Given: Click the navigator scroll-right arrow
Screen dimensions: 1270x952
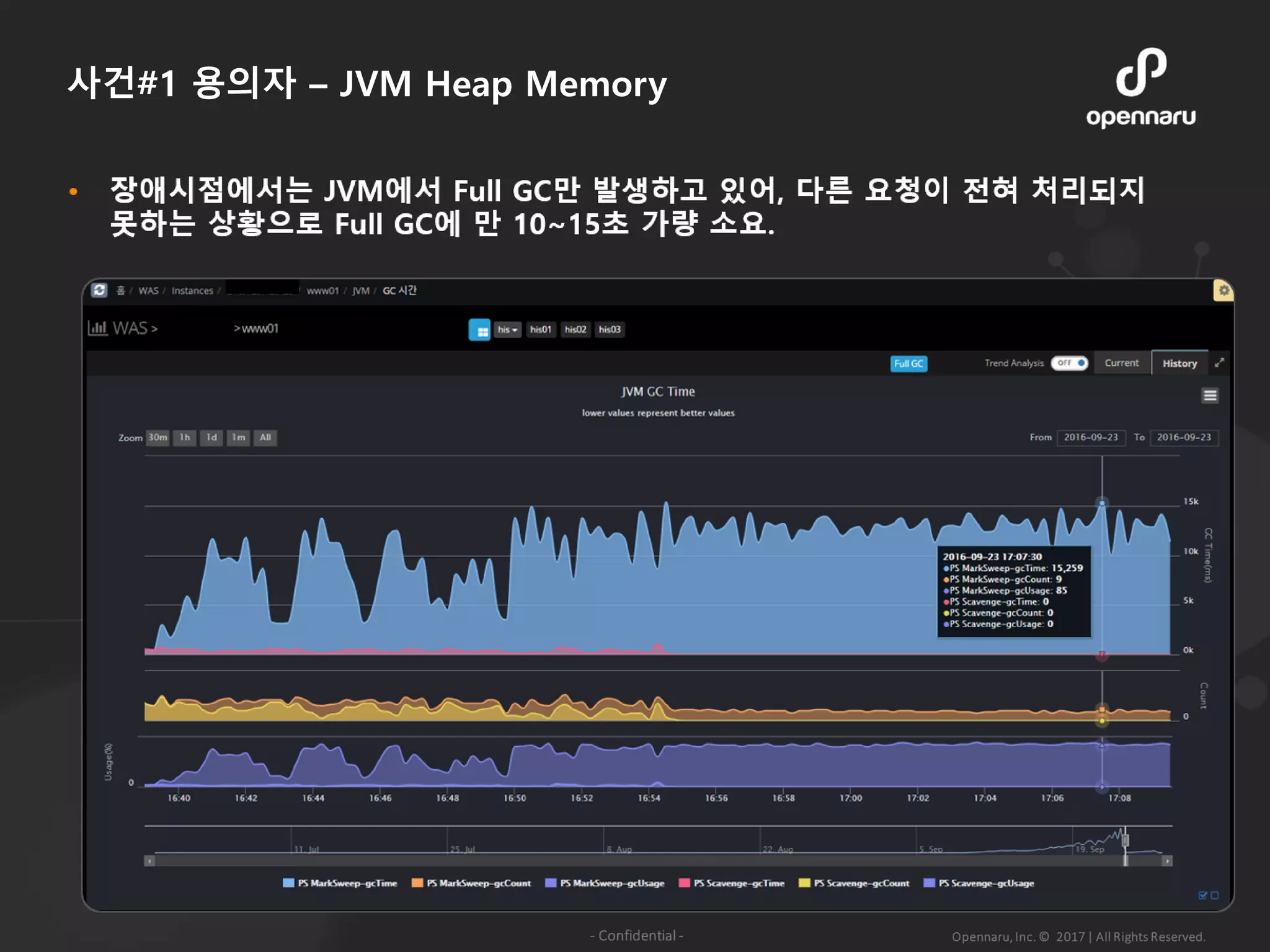Looking at the screenshot, I should coord(1167,861).
